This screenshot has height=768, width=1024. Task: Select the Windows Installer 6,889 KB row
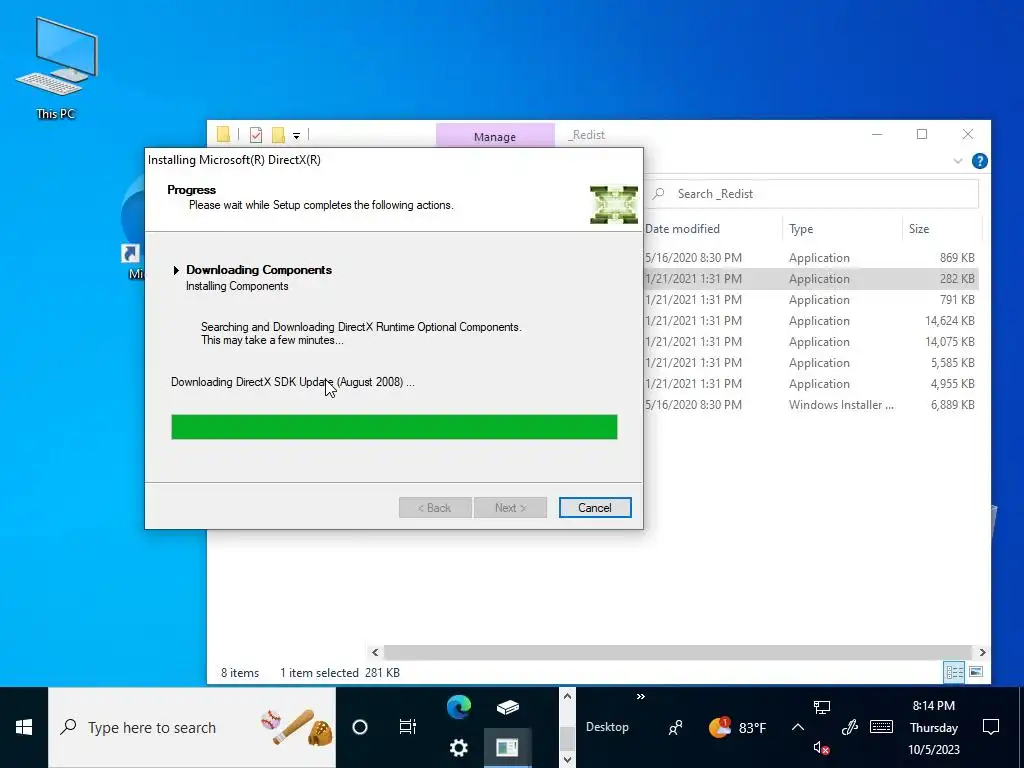[x=812, y=405]
